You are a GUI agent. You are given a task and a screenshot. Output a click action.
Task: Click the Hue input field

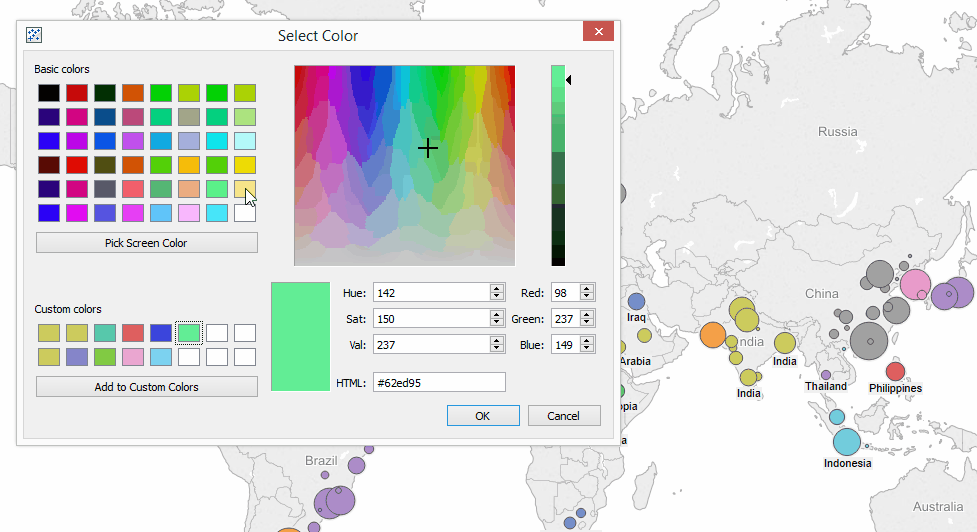point(432,292)
